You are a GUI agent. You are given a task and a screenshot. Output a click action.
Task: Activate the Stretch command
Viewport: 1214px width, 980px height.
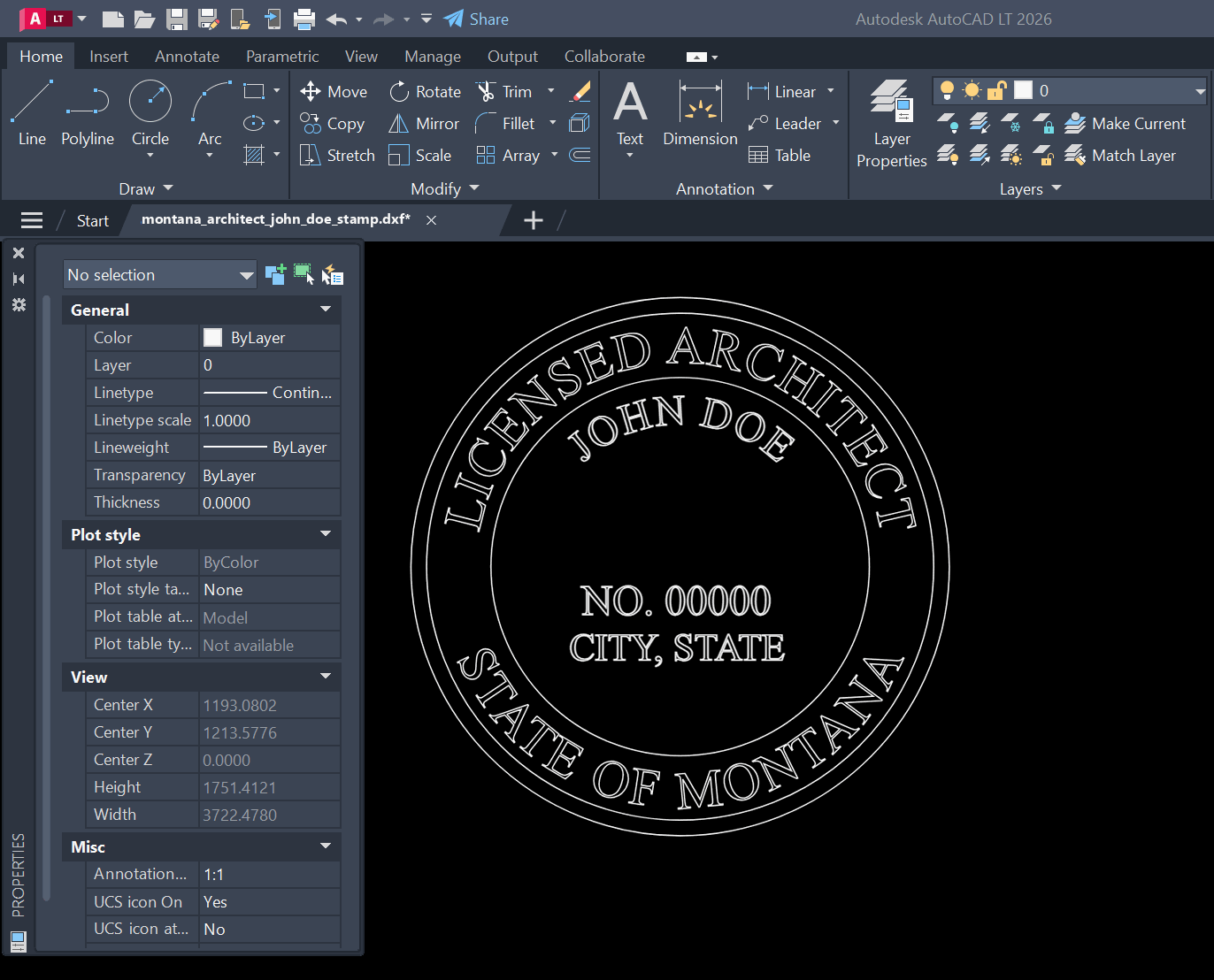(337, 155)
